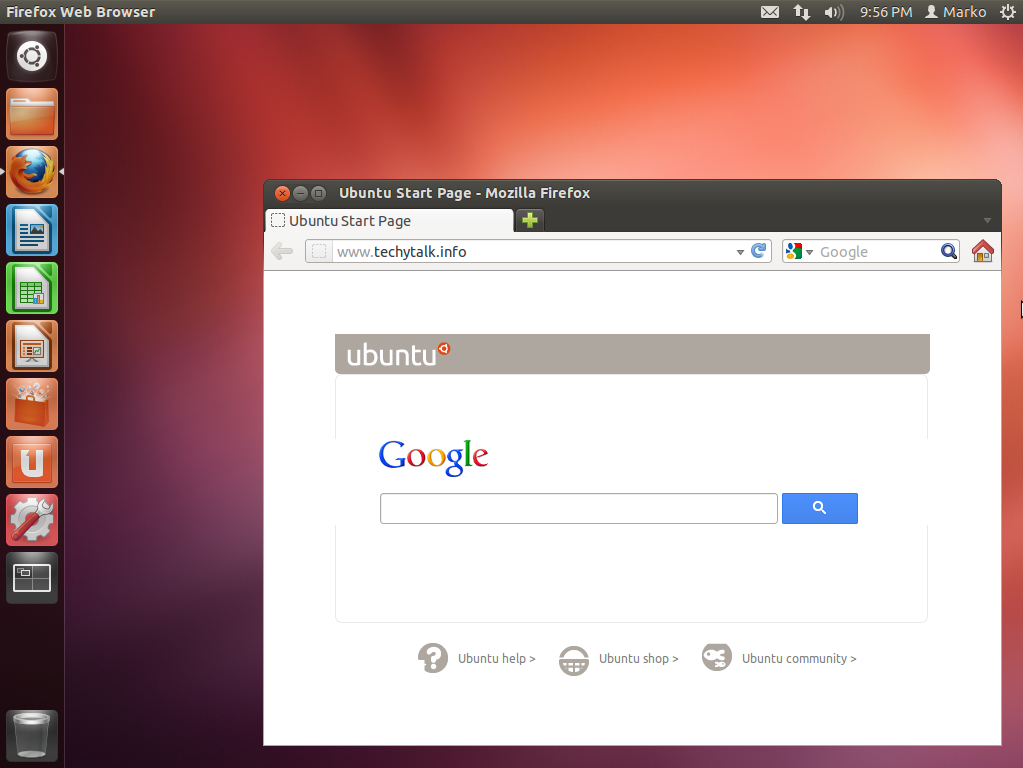The height and width of the screenshot is (768, 1023).
Task: Expand the search engine selector dropdown
Action: click(800, 252)
